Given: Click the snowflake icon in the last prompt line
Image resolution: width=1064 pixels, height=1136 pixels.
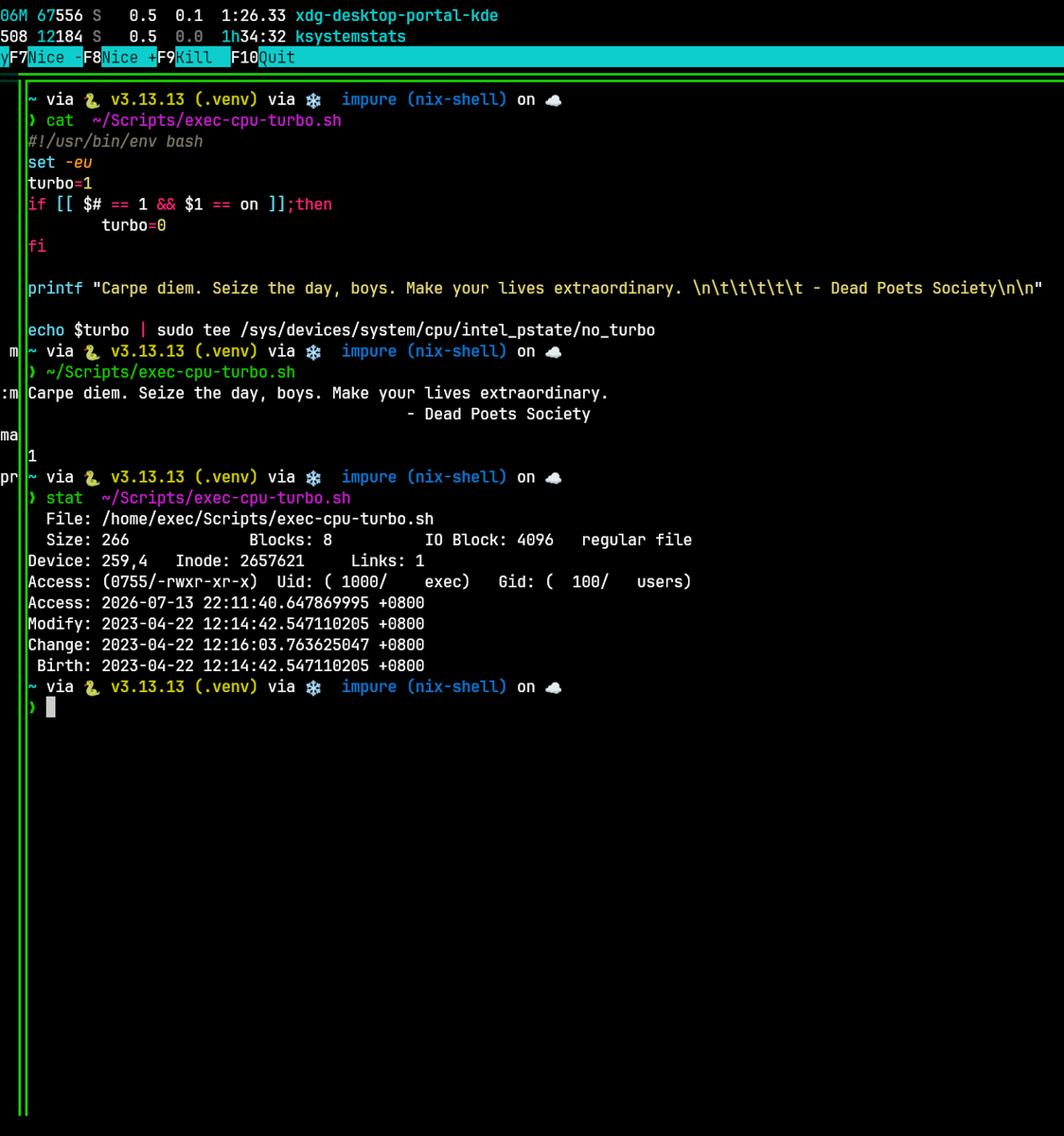Looking at the screenshot, I should 313,688.
